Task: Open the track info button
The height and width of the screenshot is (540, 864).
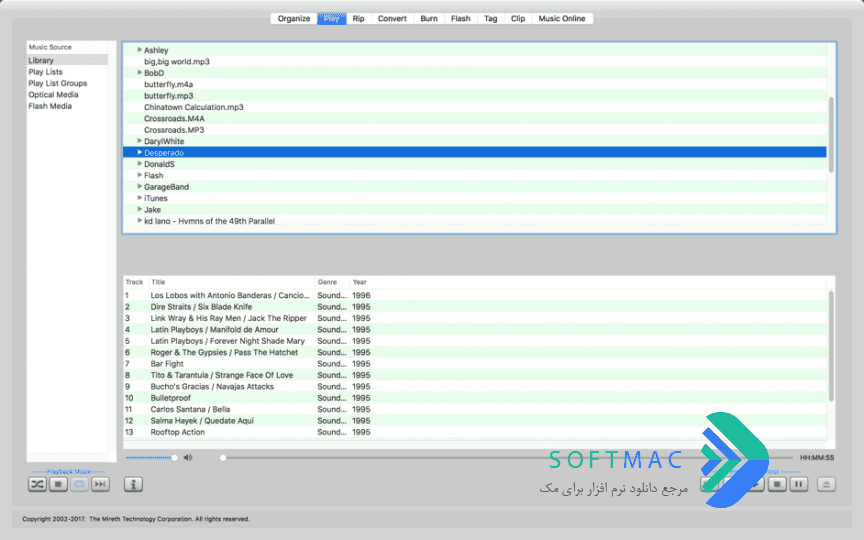Action: click(133, 484)
